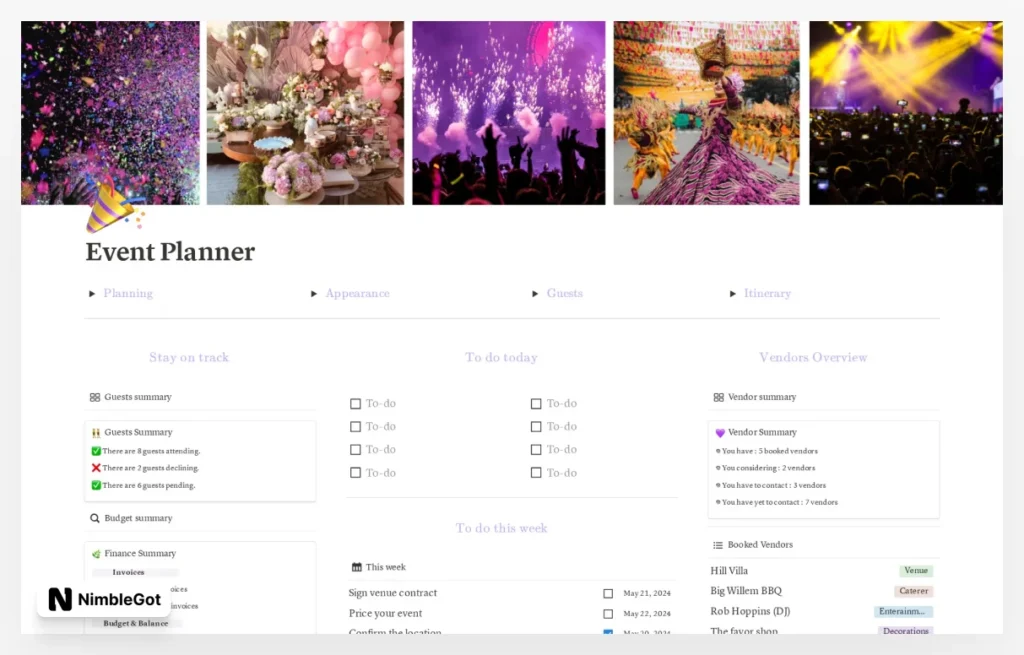
Task: Click the This week calendar icon
Action: point(356,567)
